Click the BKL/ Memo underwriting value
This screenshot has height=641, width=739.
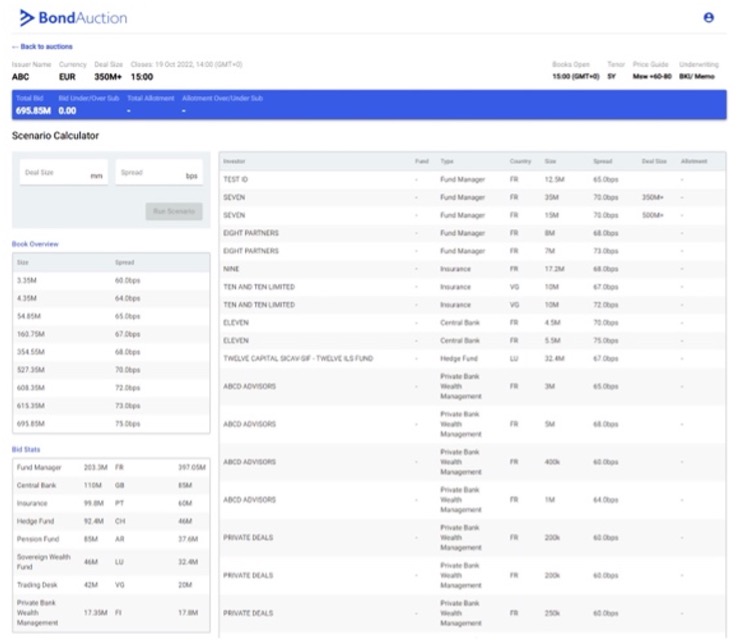697,76
